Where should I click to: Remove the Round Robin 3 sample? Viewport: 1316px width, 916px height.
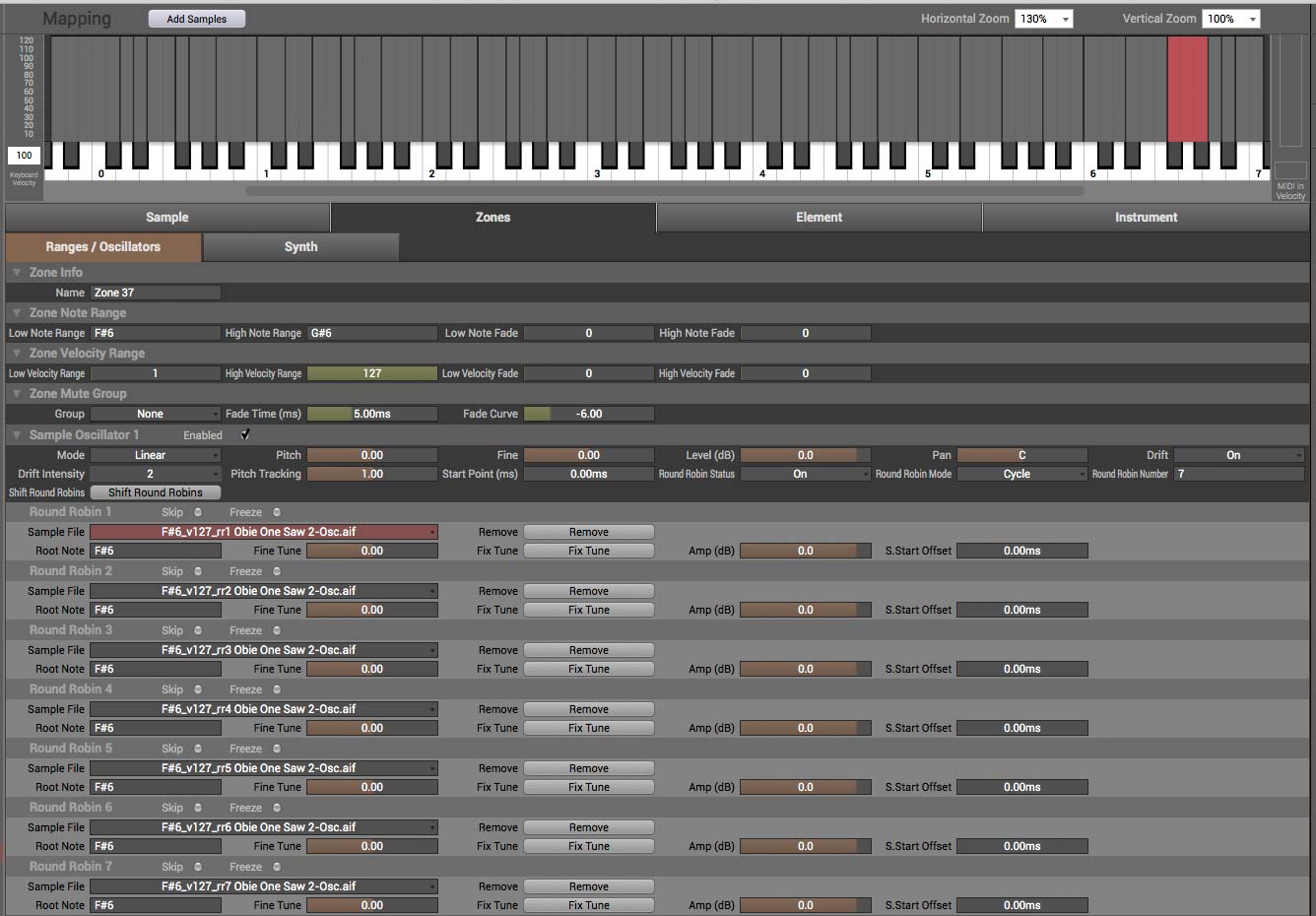click(588, 650)
